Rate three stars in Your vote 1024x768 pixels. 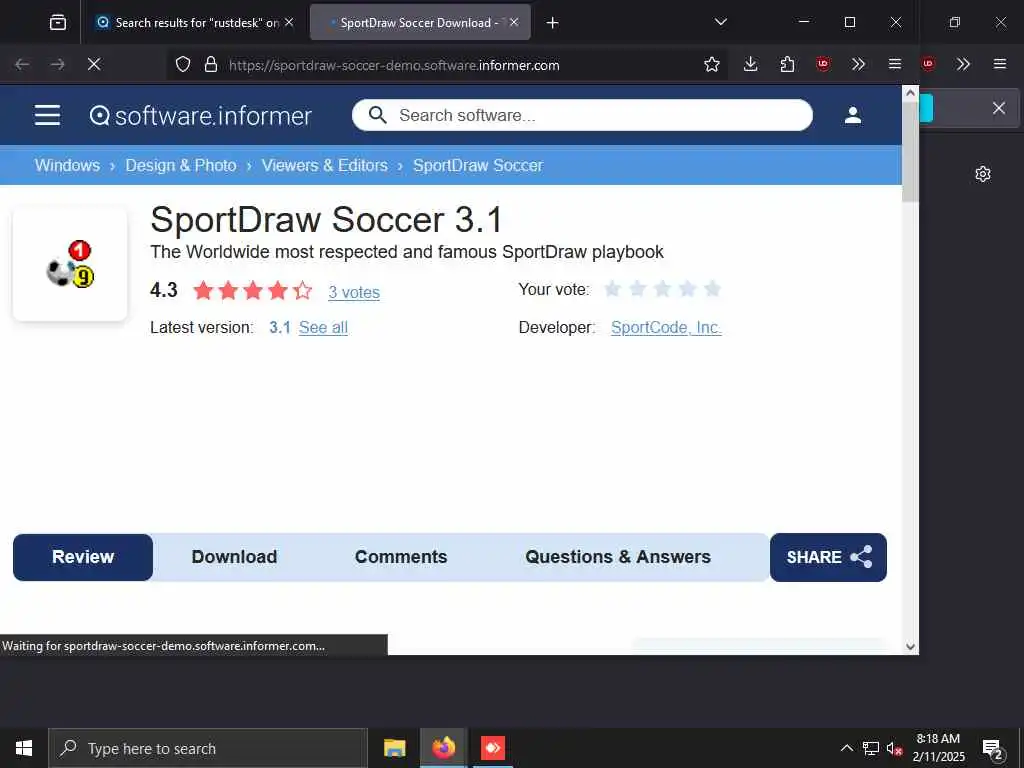[662, 289]
